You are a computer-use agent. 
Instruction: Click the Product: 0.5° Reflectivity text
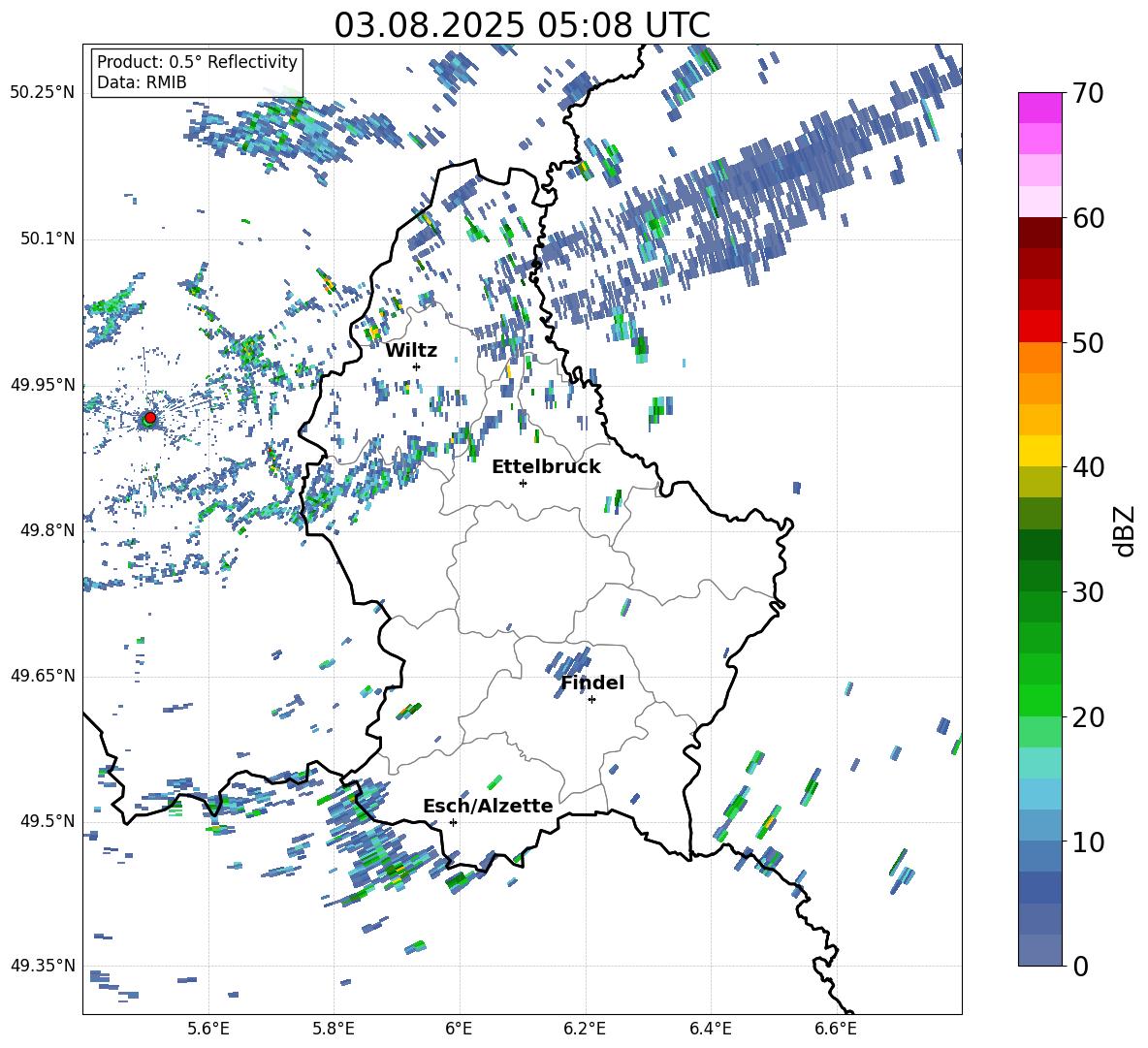pos(197,61)
